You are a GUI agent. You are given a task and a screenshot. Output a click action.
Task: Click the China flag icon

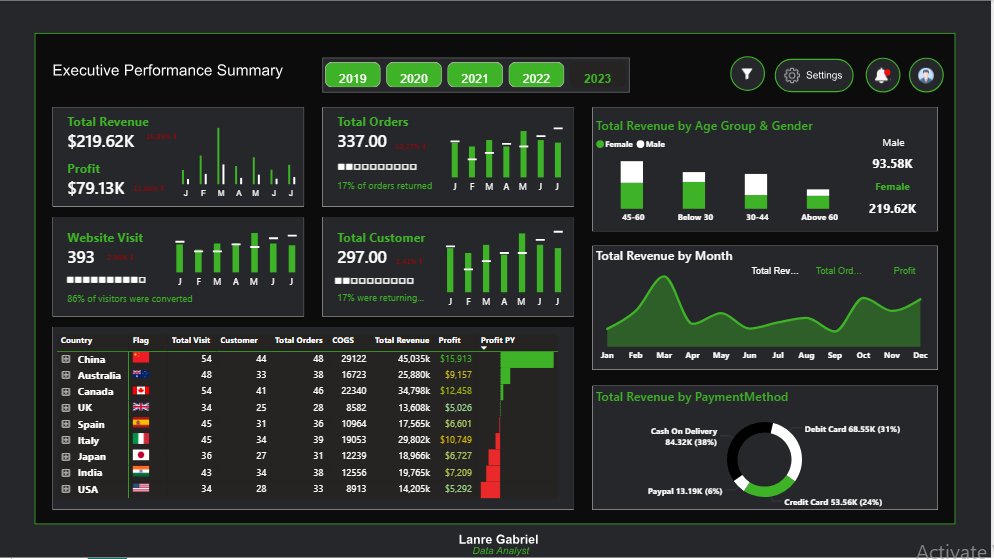click(141, 358)
